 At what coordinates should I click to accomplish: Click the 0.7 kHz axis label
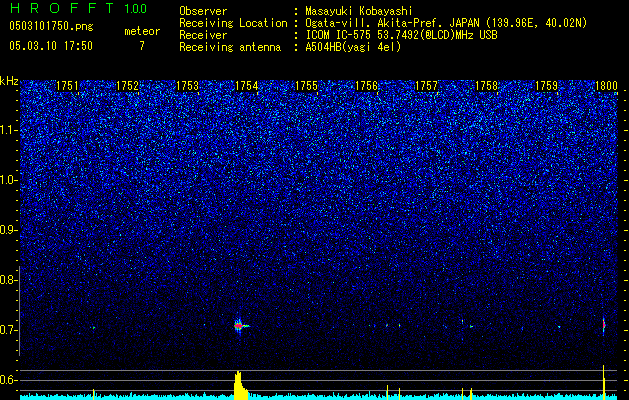pos(9,330)
